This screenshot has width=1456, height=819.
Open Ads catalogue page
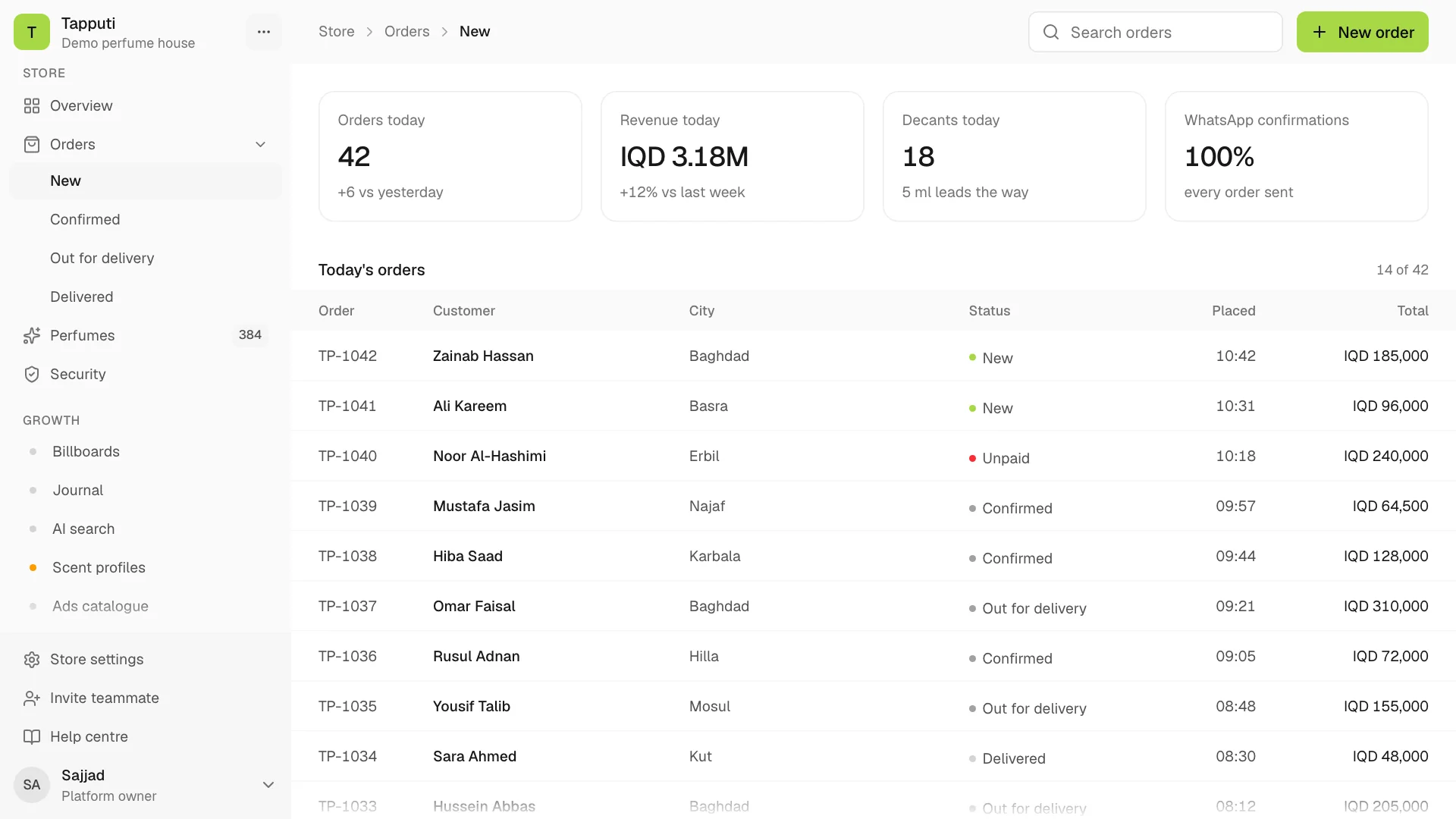(146, 606)
